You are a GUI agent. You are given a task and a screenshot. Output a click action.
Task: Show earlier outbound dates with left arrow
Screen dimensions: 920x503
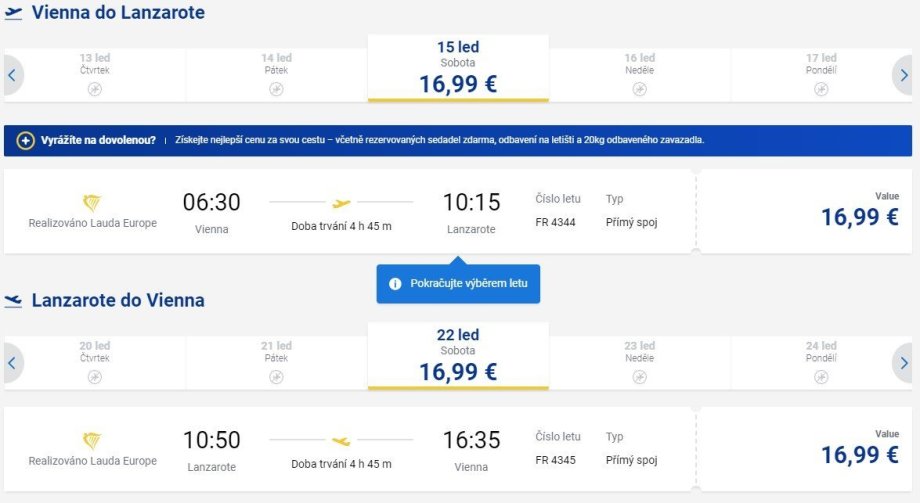12,75
